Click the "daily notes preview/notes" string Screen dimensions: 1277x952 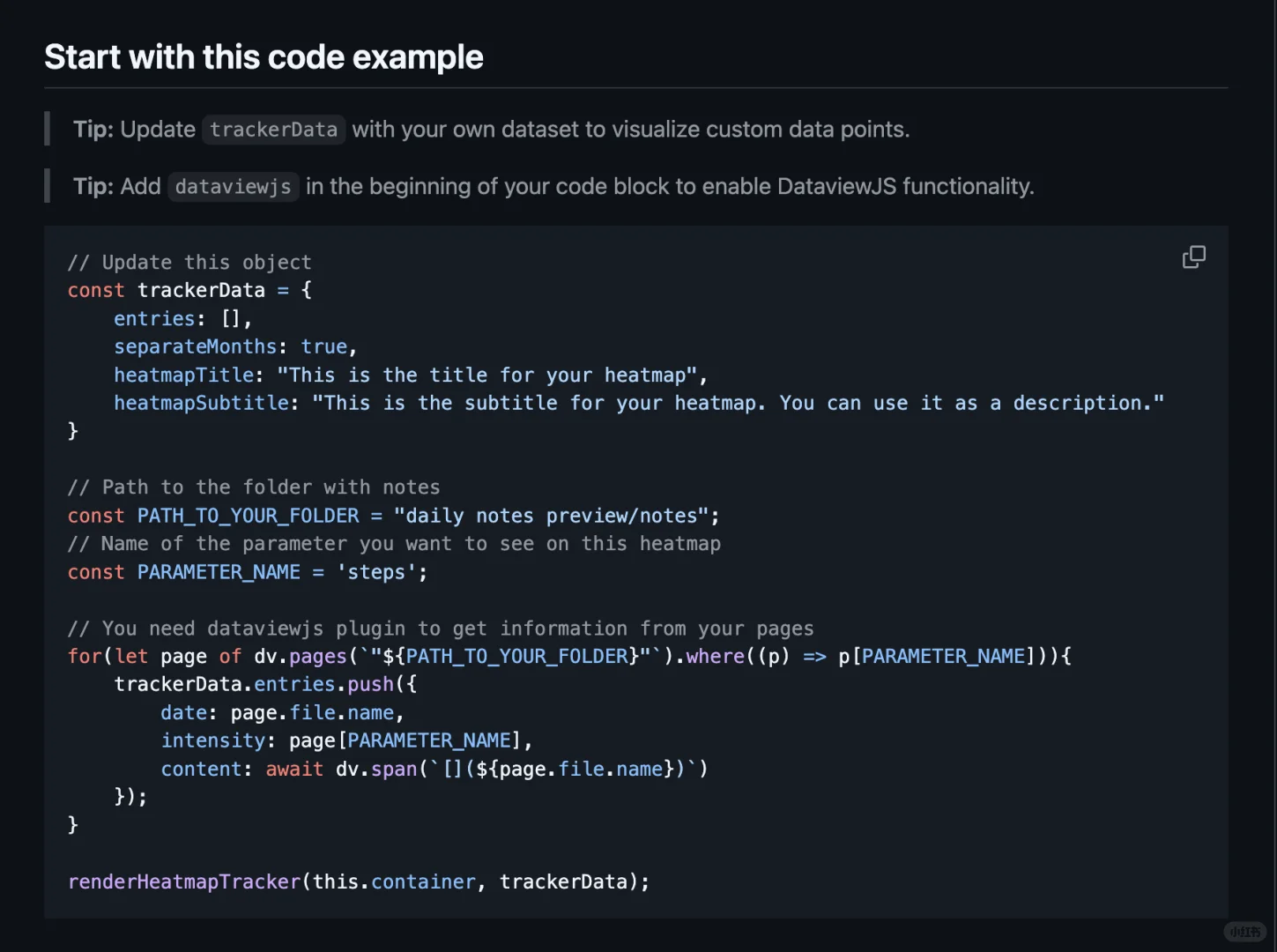[552, 517]
